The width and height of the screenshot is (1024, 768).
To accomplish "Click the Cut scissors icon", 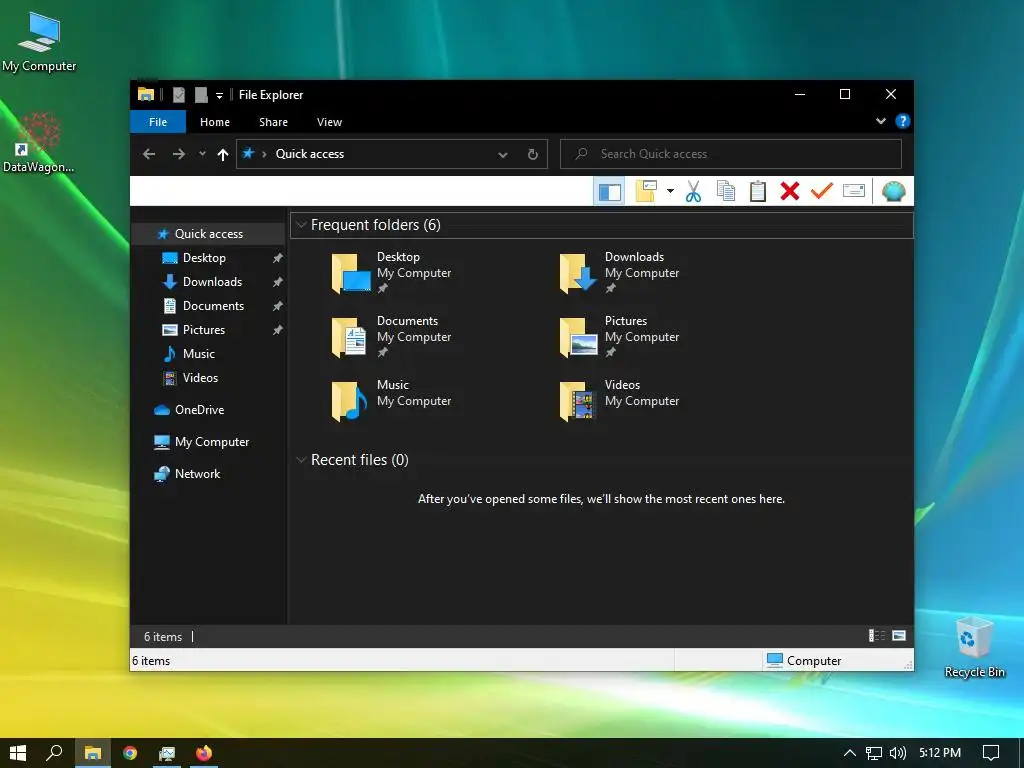I will (x=694, y=191).
